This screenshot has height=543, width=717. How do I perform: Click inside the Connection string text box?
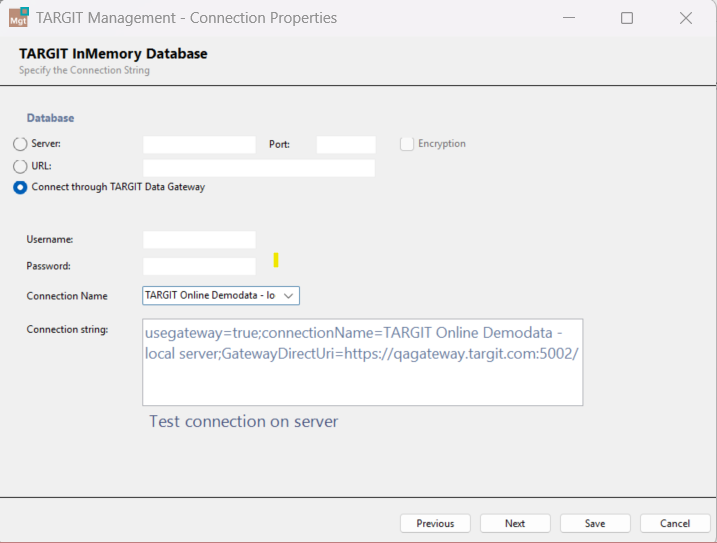point(363,362)
